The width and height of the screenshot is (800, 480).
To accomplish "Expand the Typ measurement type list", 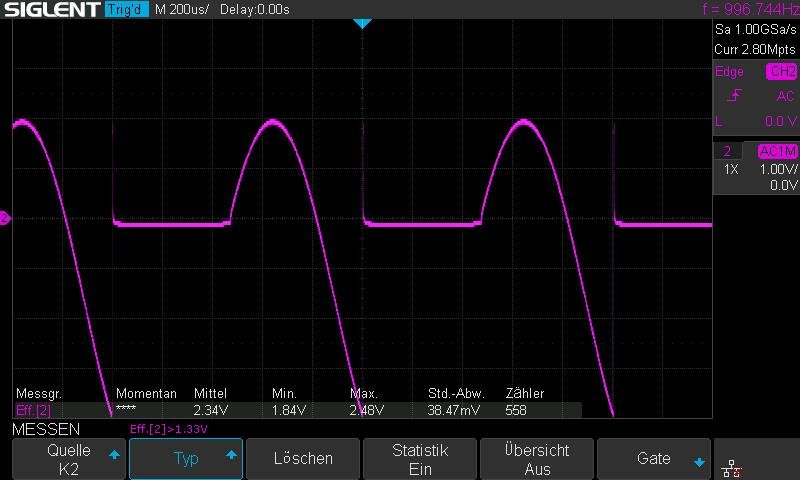I will point(186,459).
